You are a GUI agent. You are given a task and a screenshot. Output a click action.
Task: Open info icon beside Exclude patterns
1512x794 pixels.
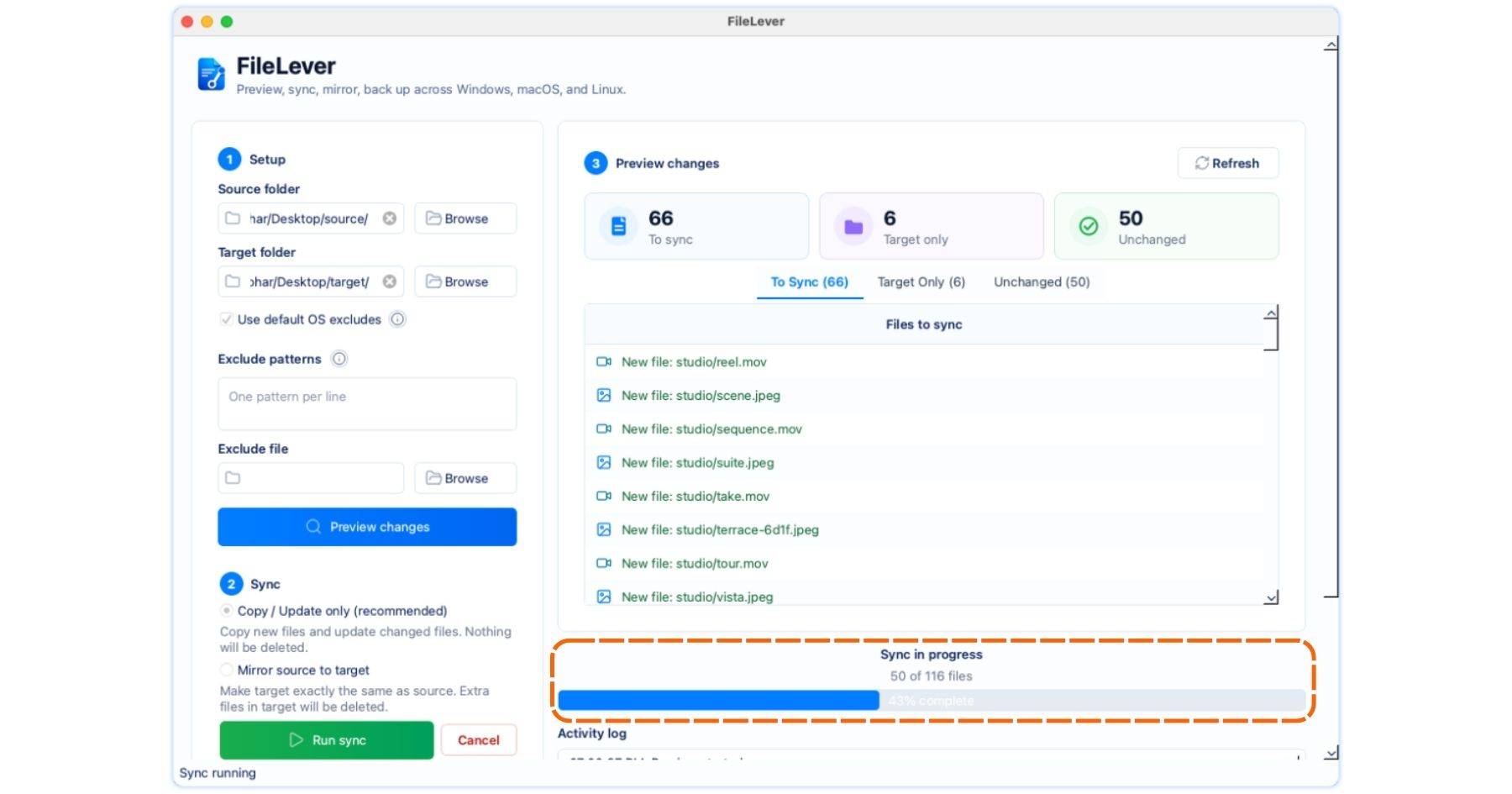tap(339, 359)
